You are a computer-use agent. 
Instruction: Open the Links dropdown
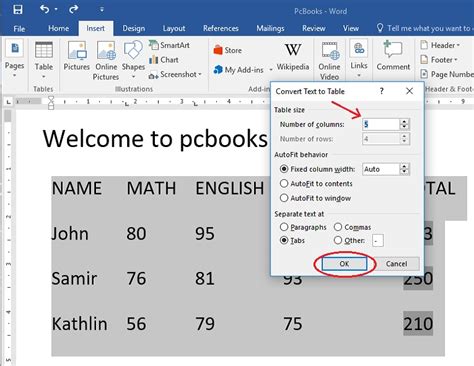[359, 59]
